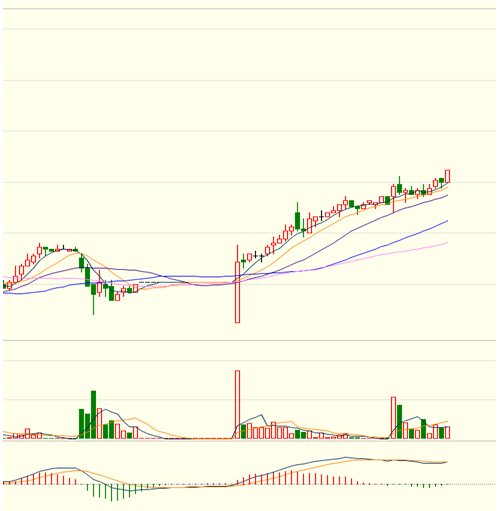Click the tallest green volume bar
This screenshot has height=511, width=499.
(93, 415)
